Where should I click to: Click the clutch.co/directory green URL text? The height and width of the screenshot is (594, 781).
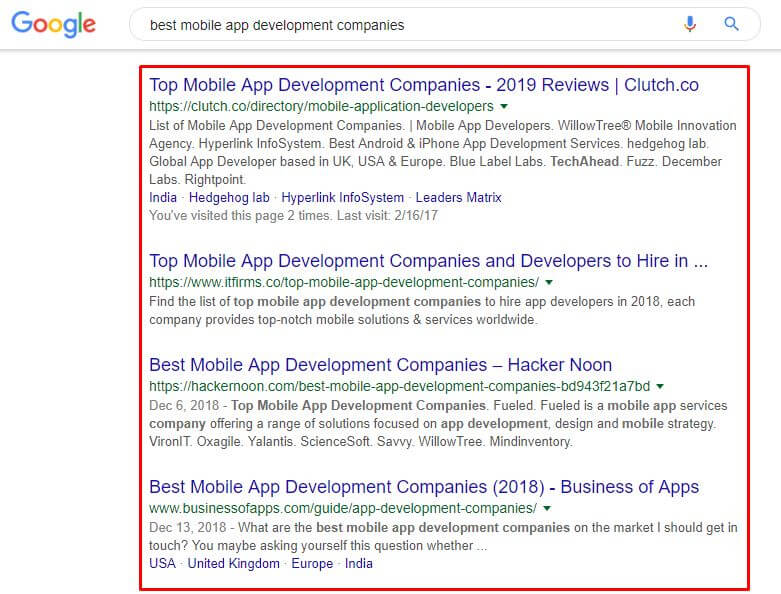[x=321, y=107]
